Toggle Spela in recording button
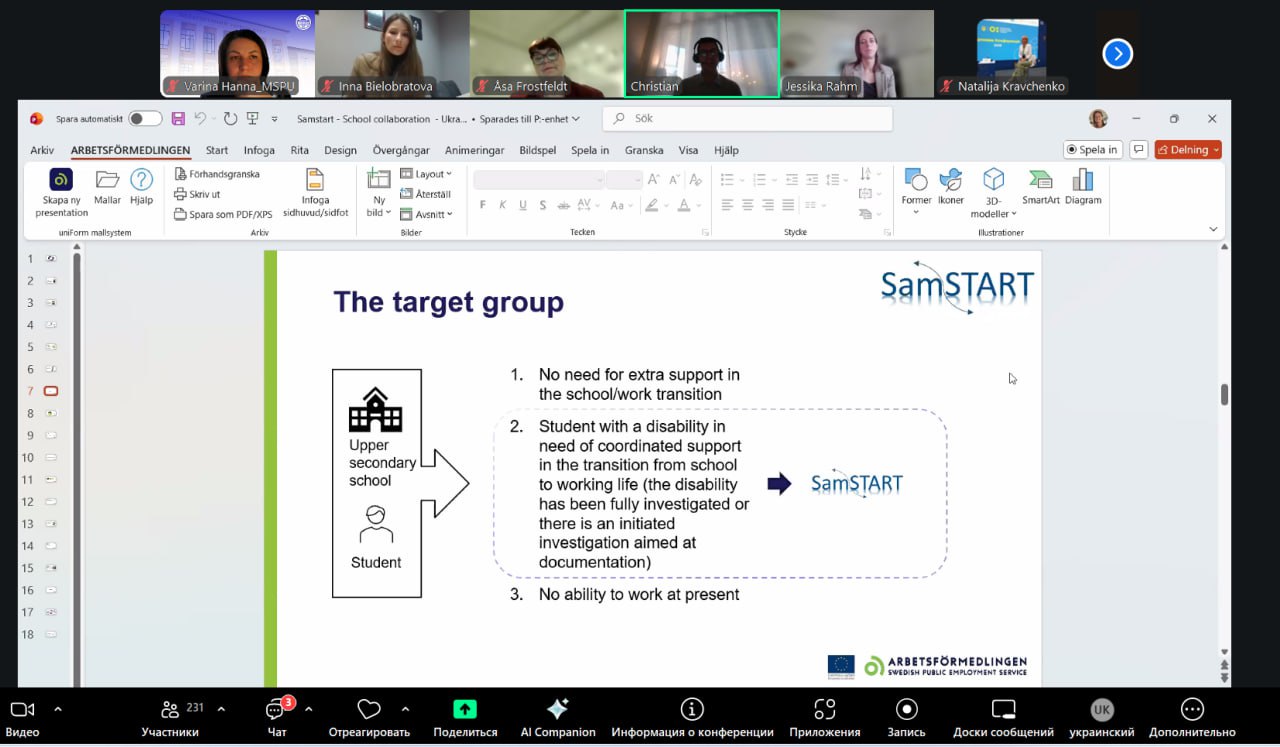Image resolution: width=1280 pixels, height=747 pixels. [1092, 150]
